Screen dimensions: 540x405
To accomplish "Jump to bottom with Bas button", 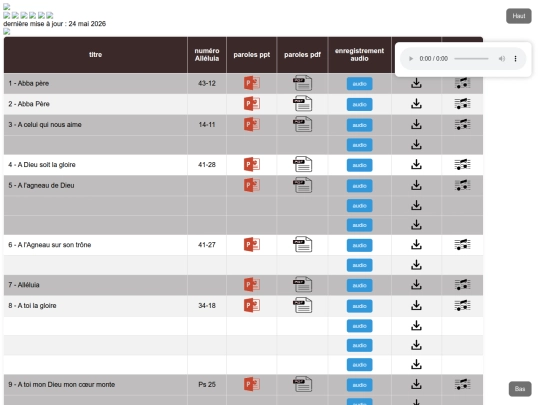I will 520,389.
